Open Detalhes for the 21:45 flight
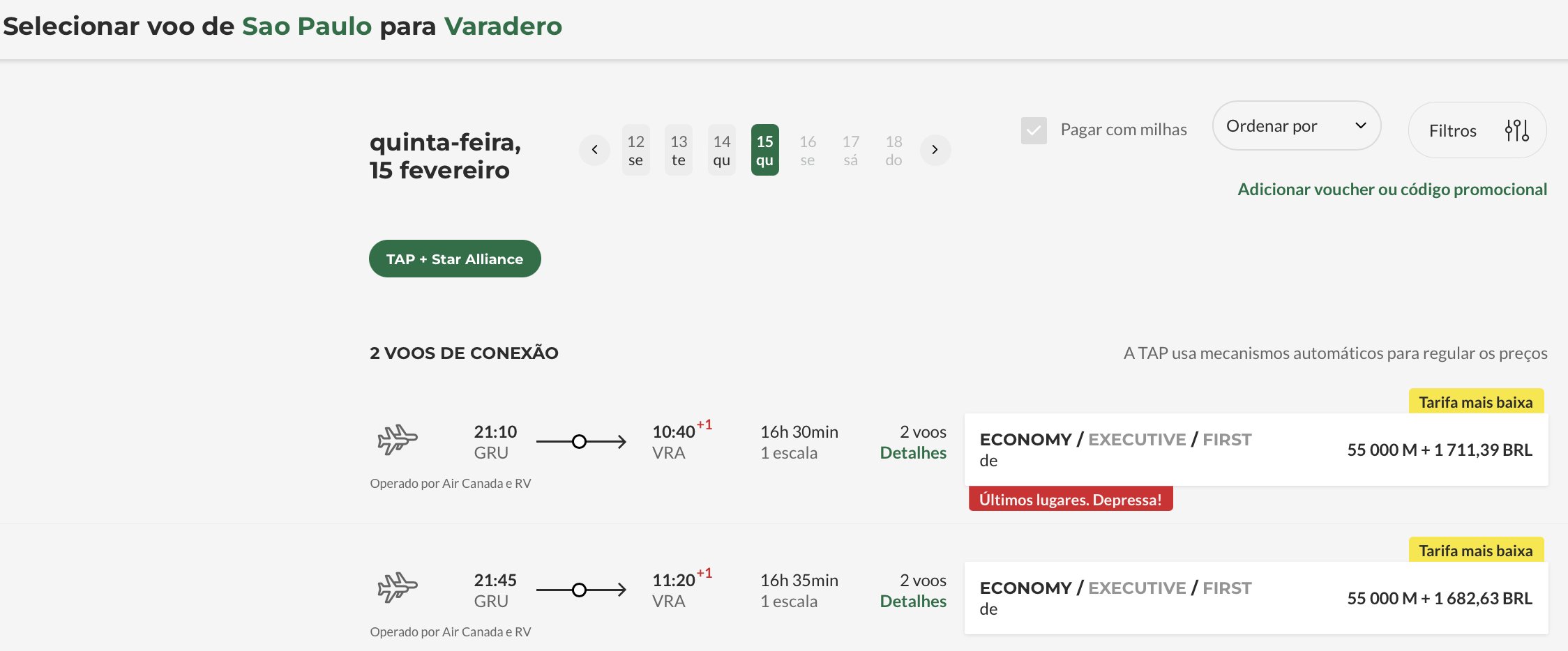The width and height of the screenshot is (1568, 651). tap(913, 602)
